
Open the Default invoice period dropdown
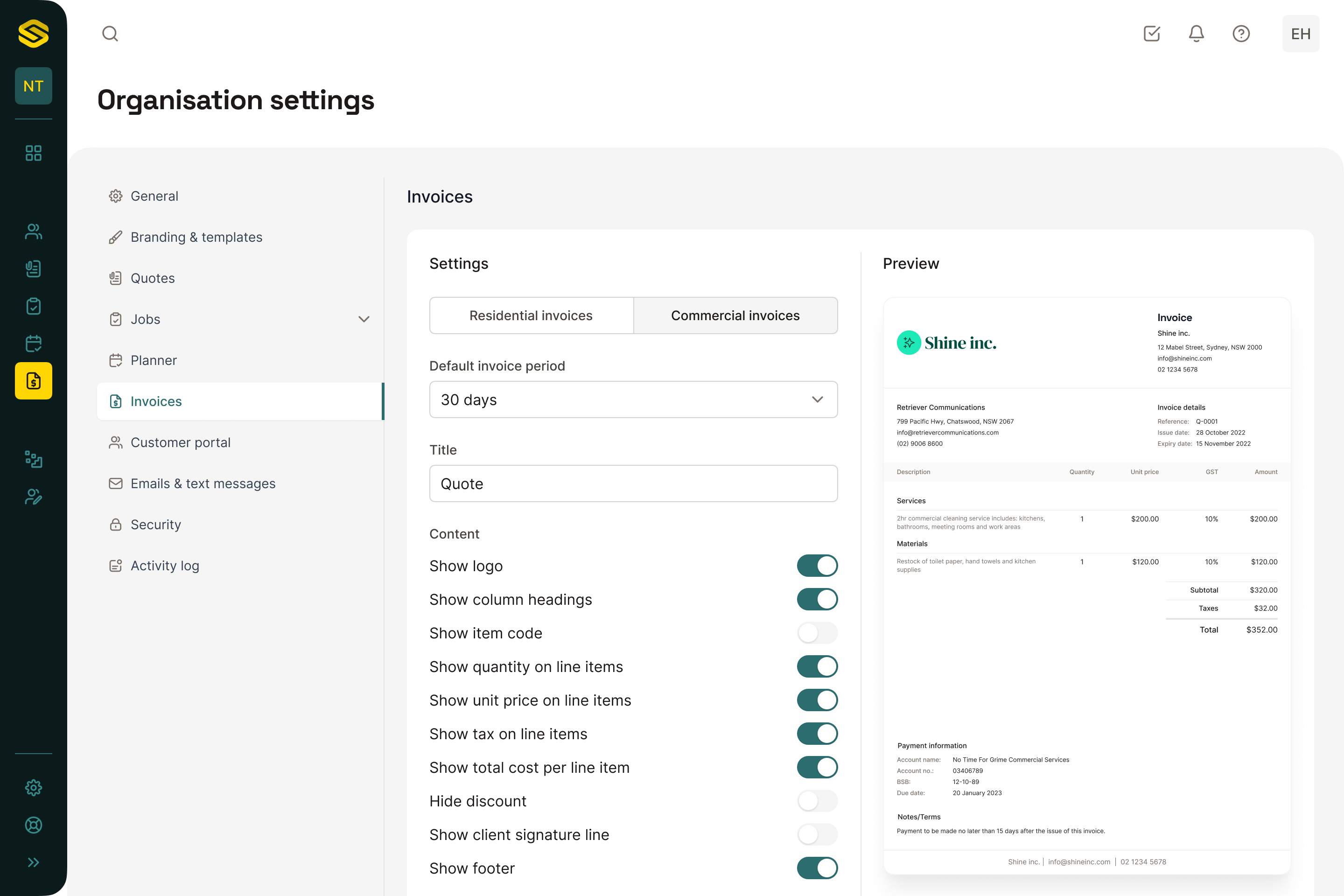(x=633, y=399)
